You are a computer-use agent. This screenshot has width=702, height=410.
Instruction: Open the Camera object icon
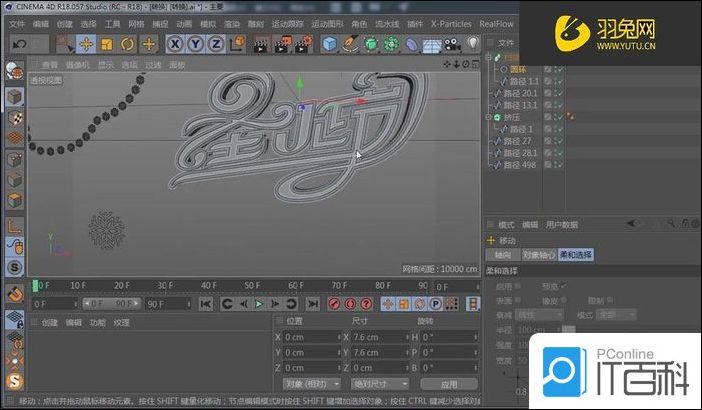click(x=451, y=44)
